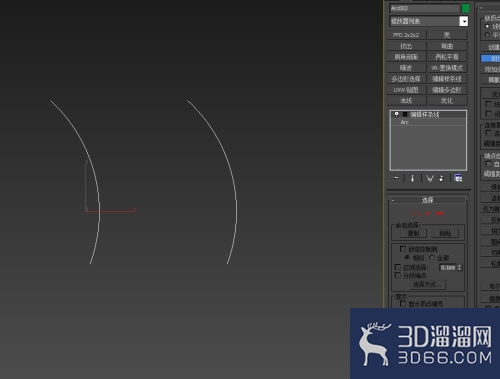Click the 噪波 (Noise) modifier button
The height and width of the screenshot is (379, 500).
[406, 68]
